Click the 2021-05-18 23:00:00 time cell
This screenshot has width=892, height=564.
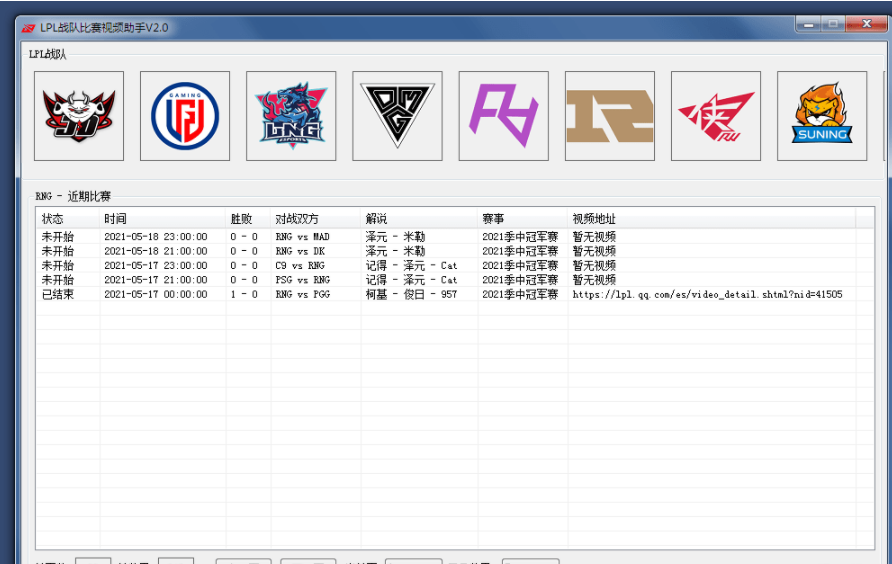pyautogui.click(x=156, y=237)
